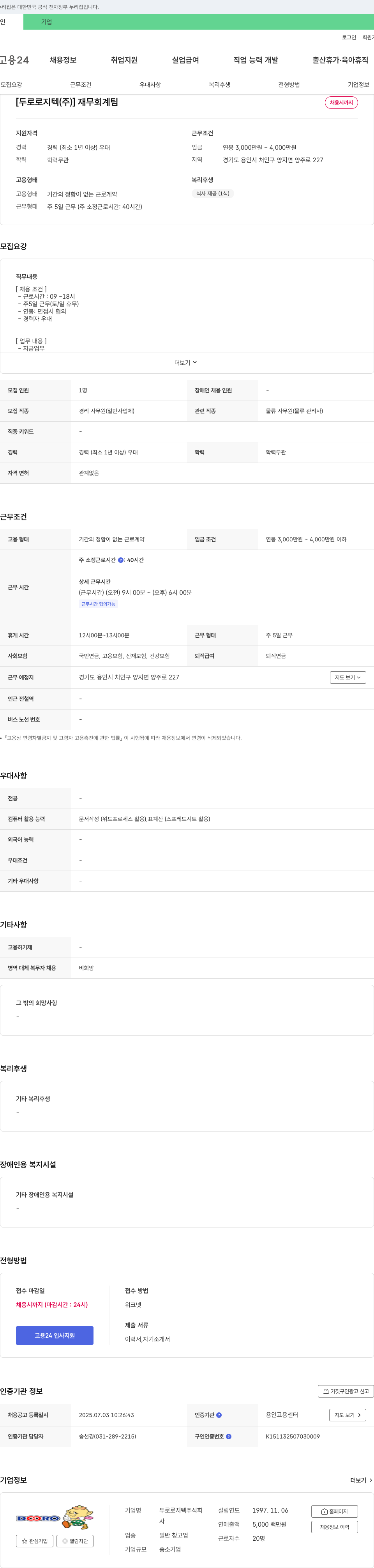Viewport: 374px width, 1568px height.
Task: Open the 채용정보 main menu
Action: (63, 60)
